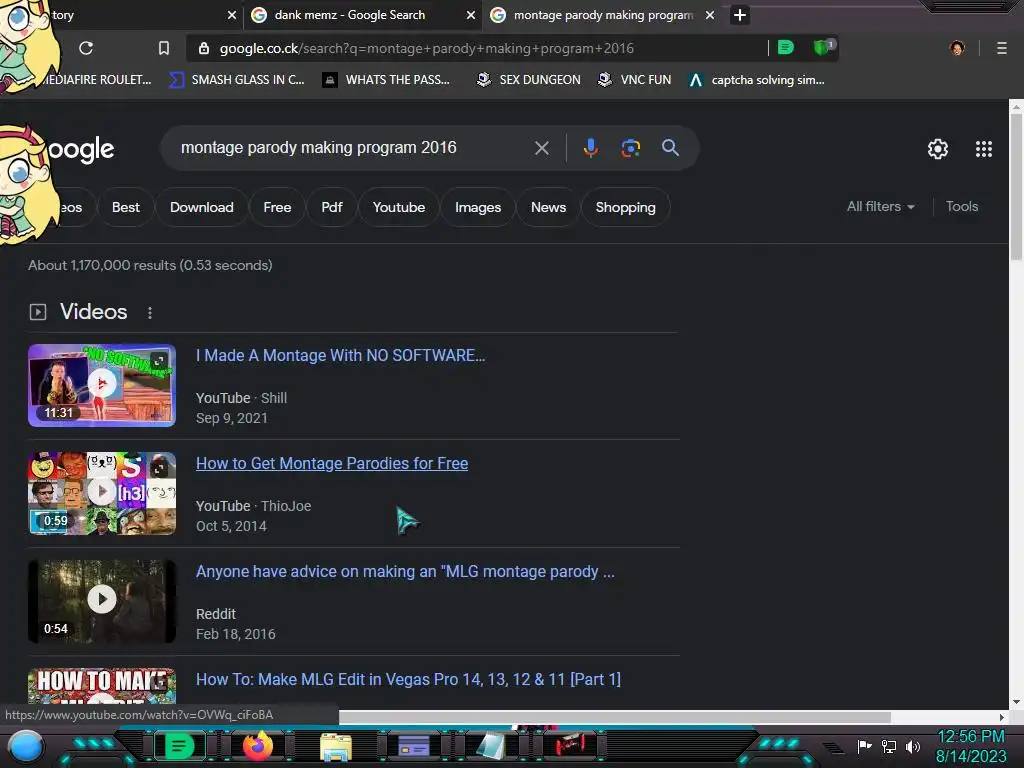Image resolution: width=1024 pixels, height=768 pixels.
Task: Click the HOW TO MAKE video thumbnail
Action: click(x=102, y=686)
